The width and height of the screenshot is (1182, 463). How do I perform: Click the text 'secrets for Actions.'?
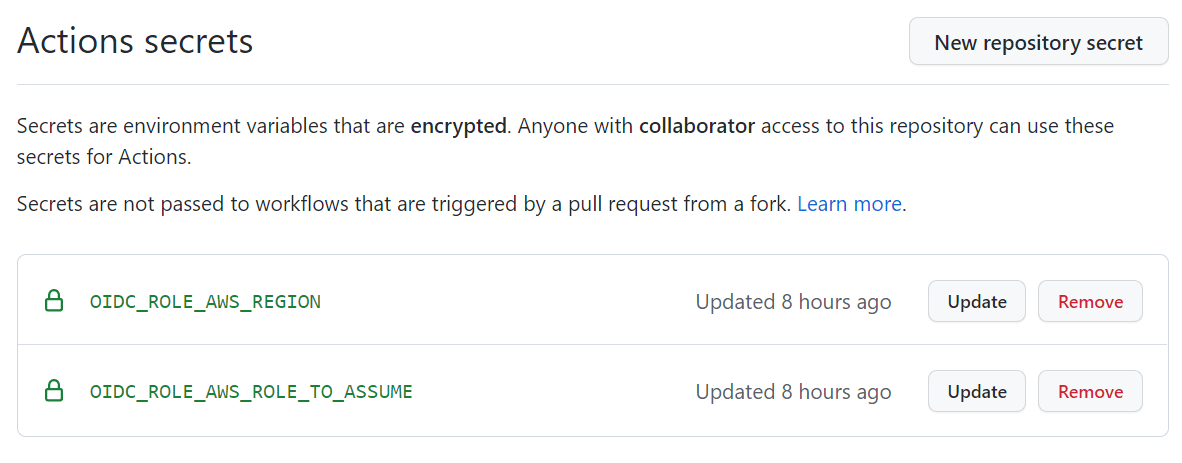[104, 157]
